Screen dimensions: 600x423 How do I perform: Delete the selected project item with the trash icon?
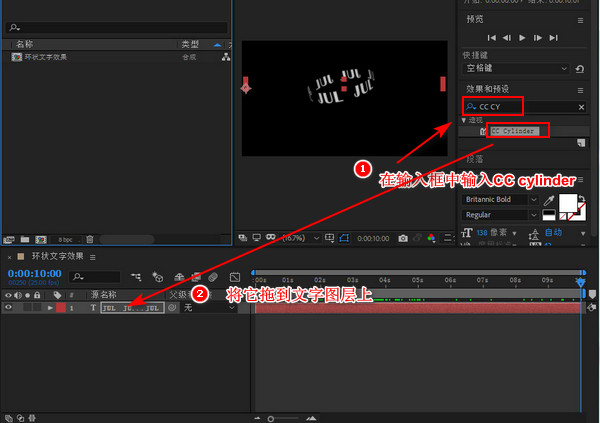tap(90, 239)
